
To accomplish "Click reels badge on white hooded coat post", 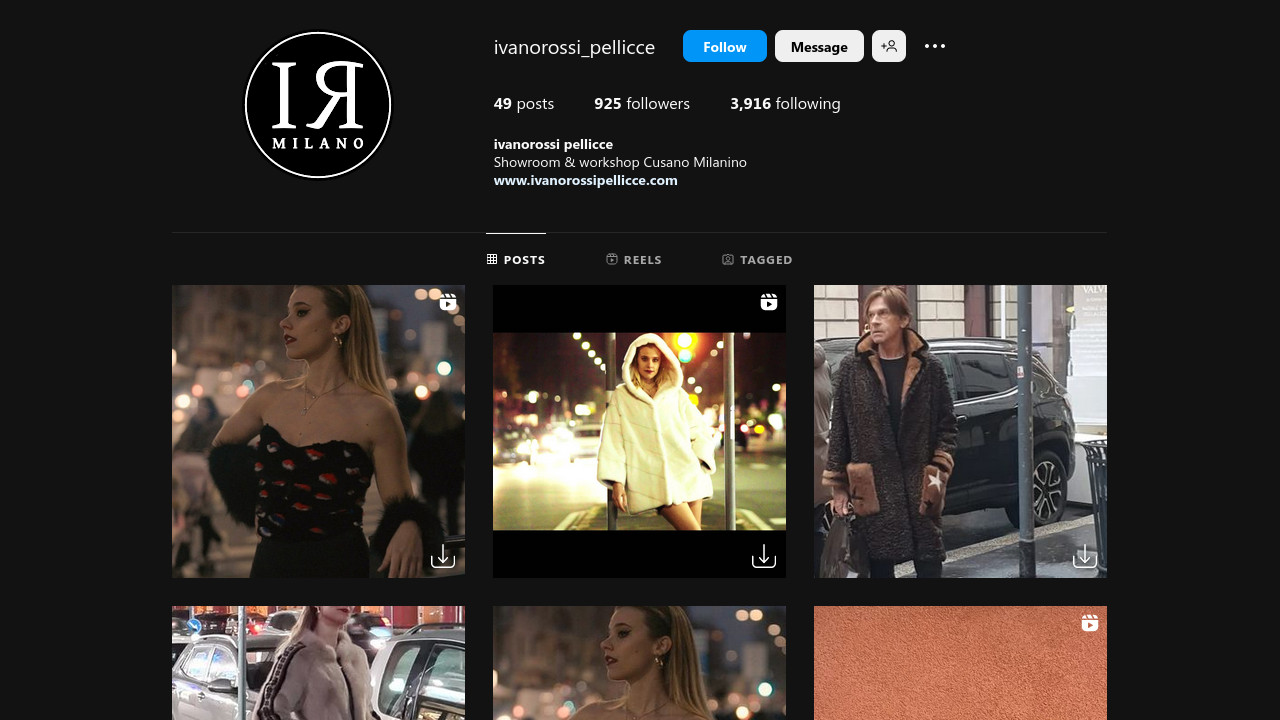I will pos(769,302).
